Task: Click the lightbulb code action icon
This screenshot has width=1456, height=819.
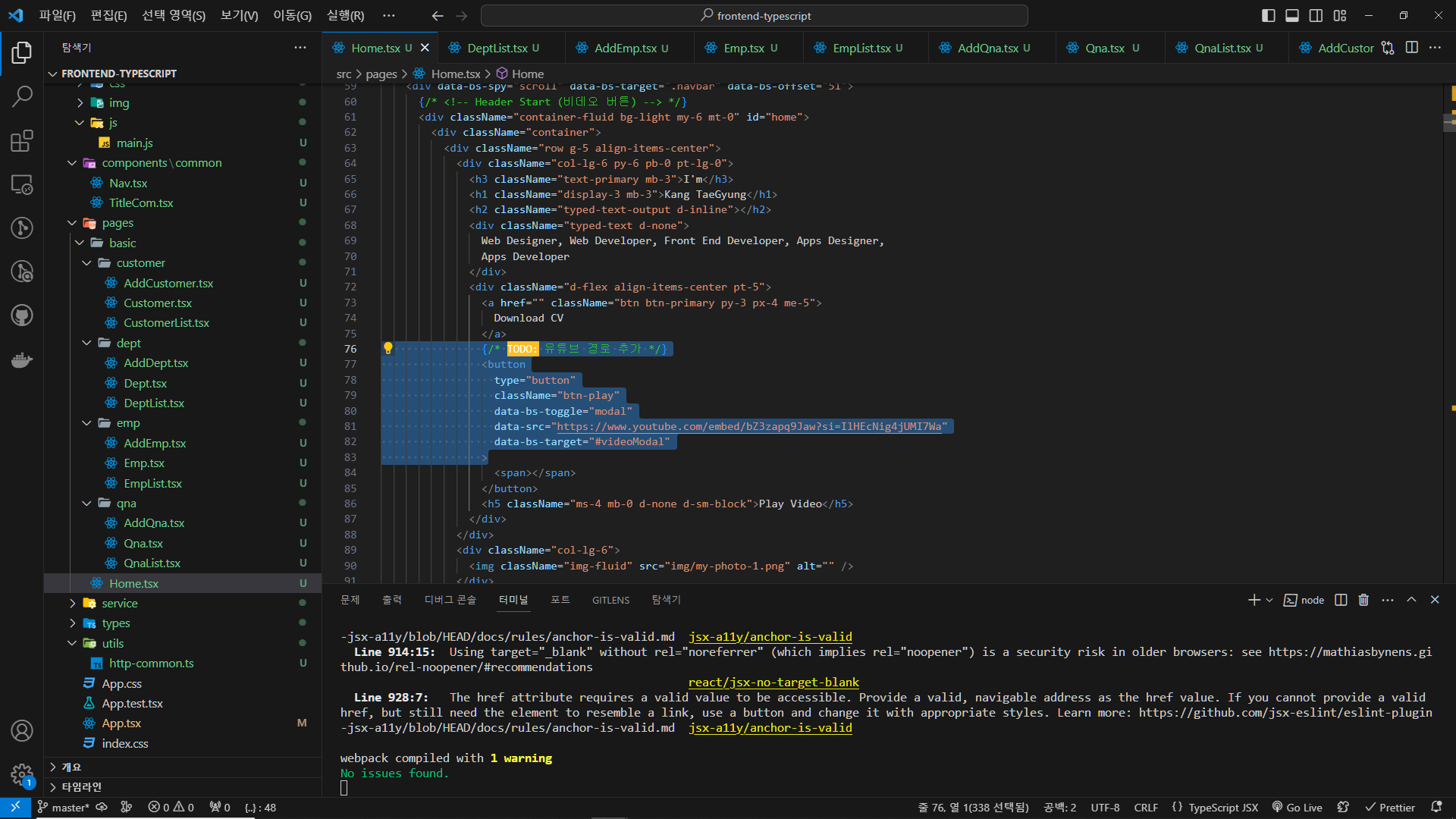Action: [x=388, y=348]
